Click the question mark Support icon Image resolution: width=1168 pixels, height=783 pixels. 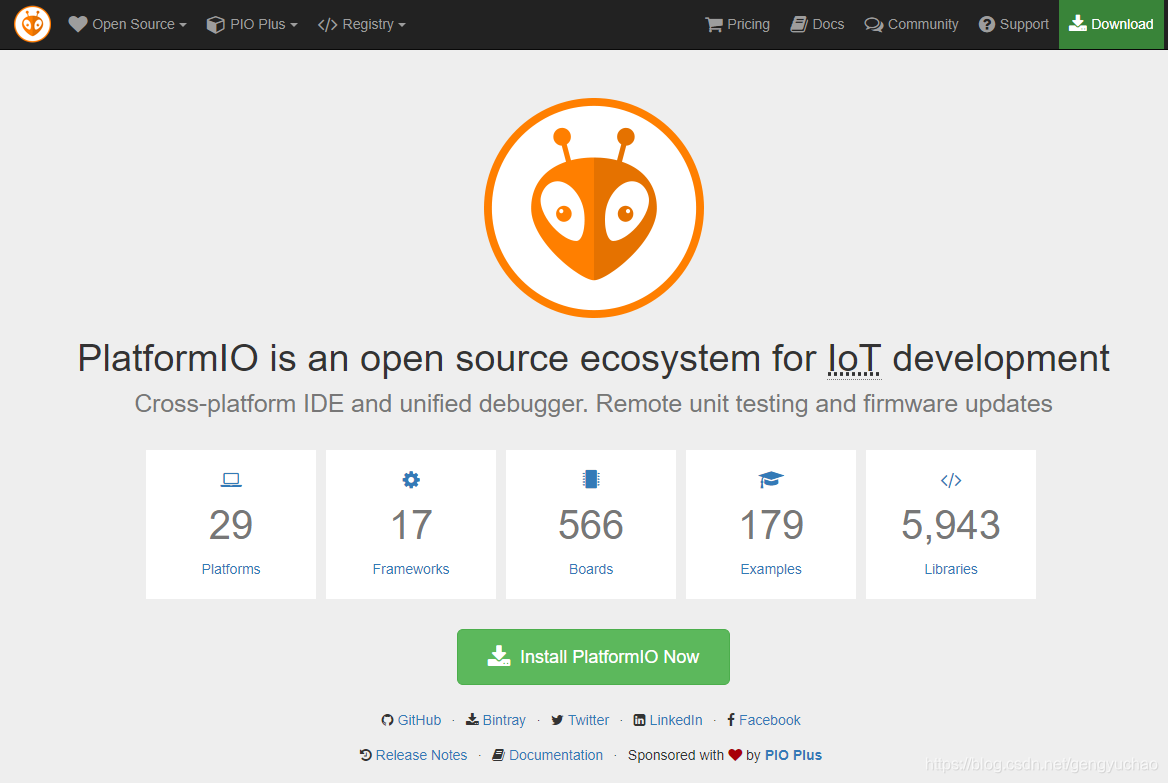987,25
